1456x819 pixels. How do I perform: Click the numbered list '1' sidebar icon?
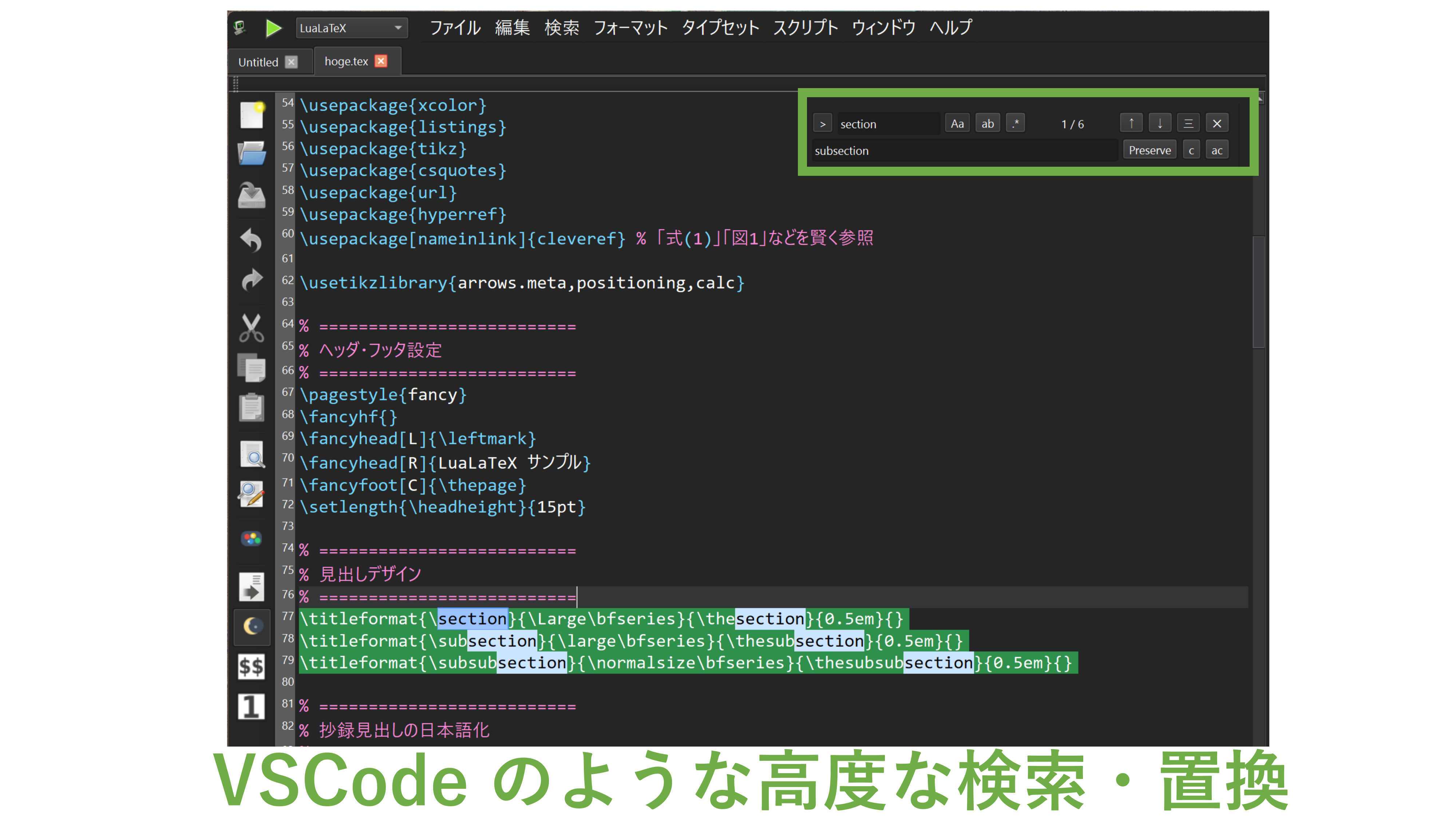[252, 705]
